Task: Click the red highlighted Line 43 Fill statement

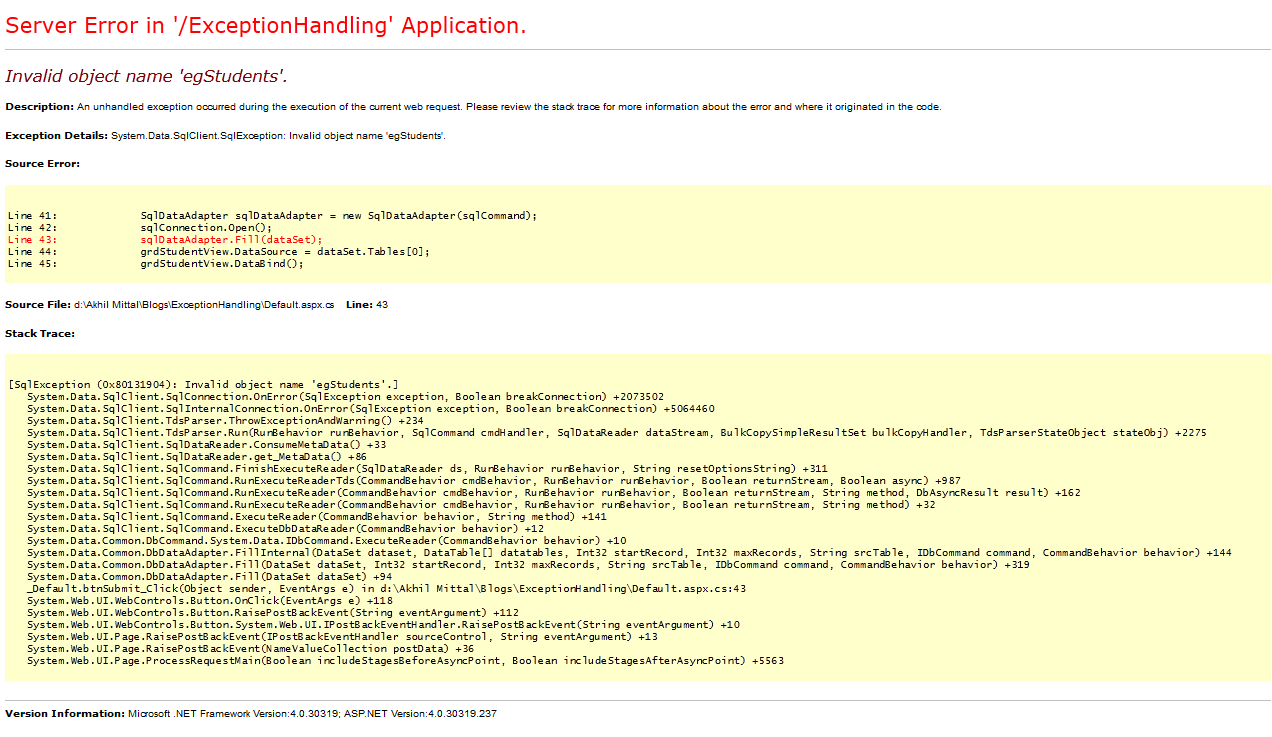Action: [231, 240]
